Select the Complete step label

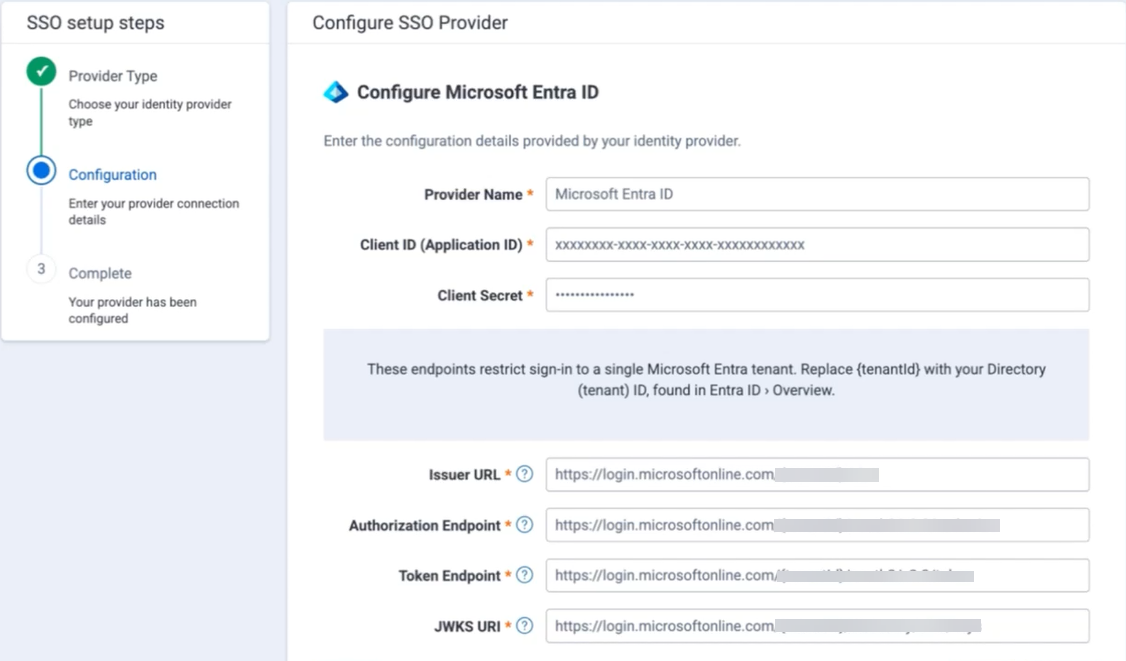[100, 274]
